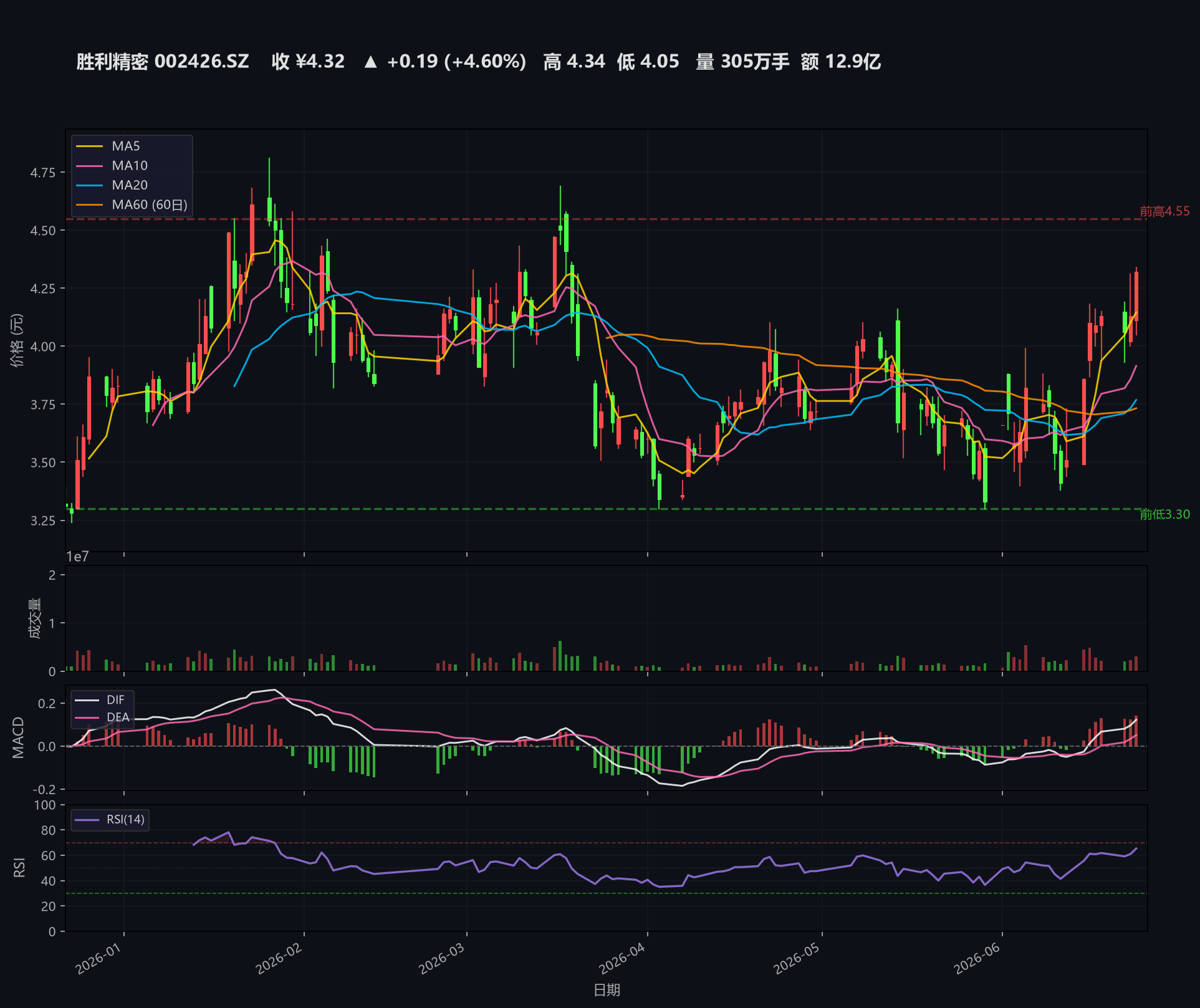Click the MACD axis label
The image size is (1200, 1008).
coord(18,737)
